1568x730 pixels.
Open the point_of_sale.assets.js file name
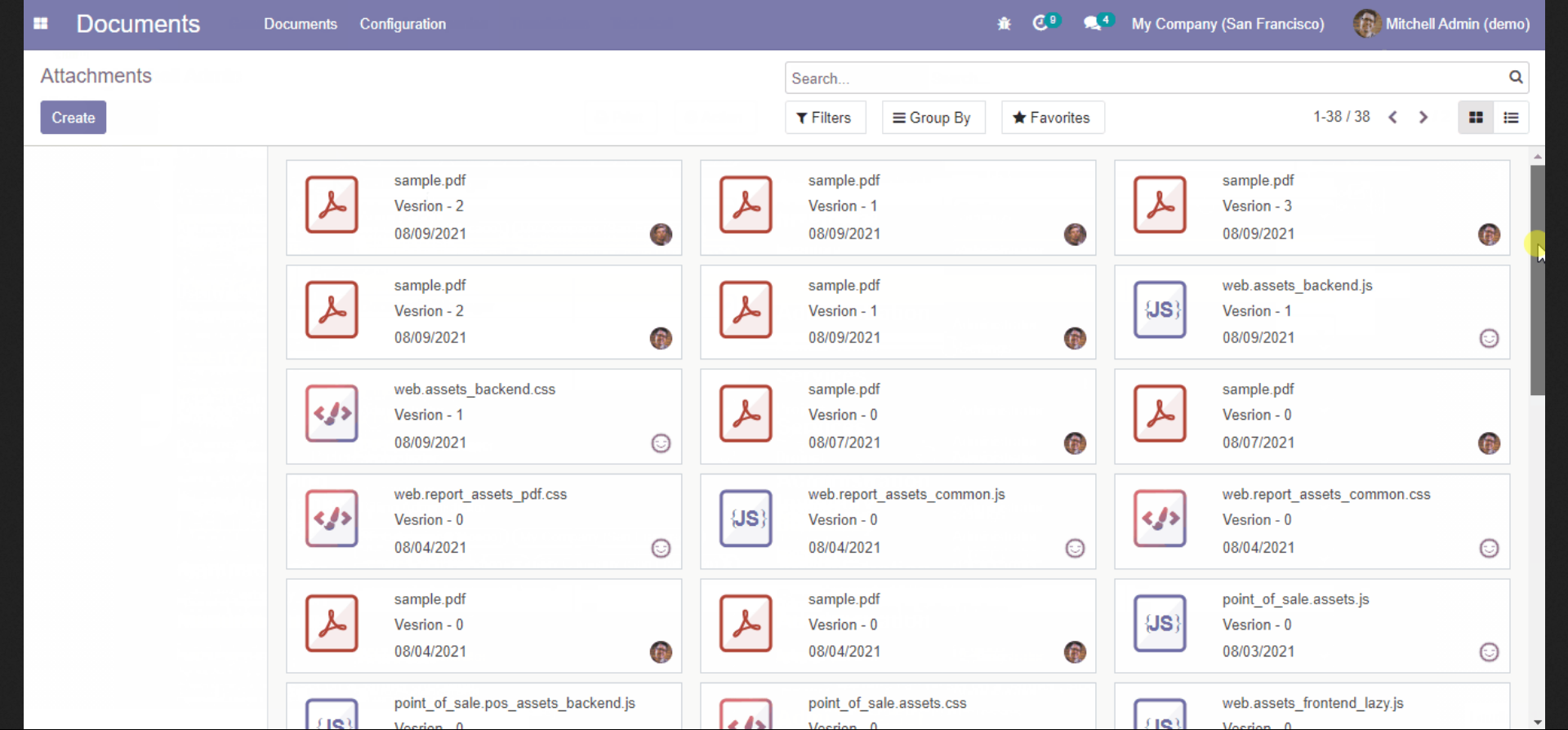pos(1295,599)
